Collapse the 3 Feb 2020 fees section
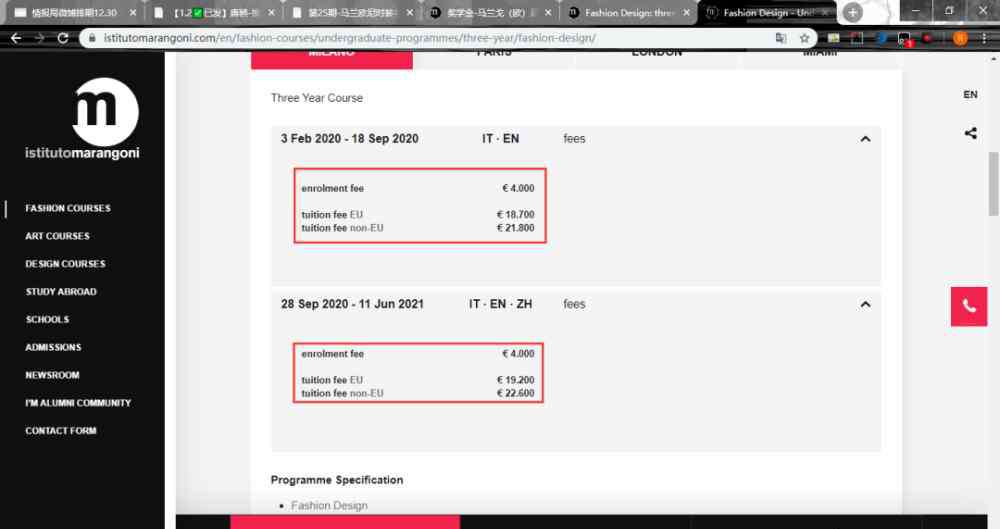Image resolution: width=1000 pixels, height=529 pixels. [865, 138]
